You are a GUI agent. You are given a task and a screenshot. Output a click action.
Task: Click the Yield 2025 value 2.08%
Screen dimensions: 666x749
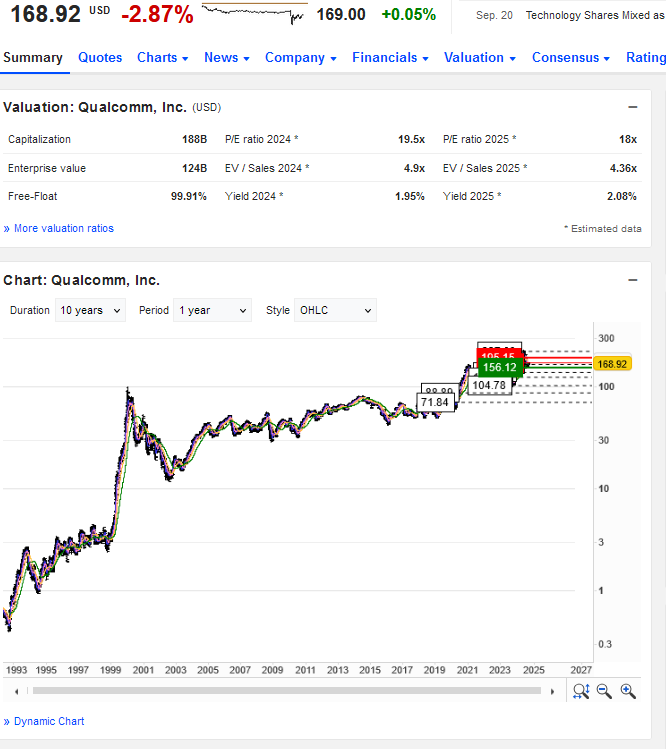pyautogui.click(x=622, y=196)
